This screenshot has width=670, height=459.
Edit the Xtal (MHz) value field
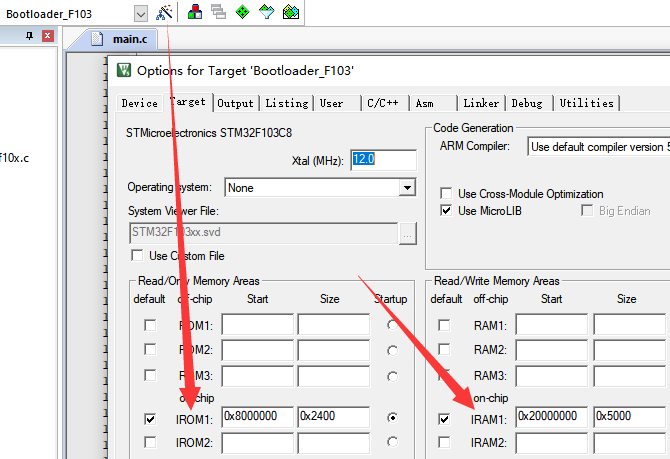pos(383,160)
